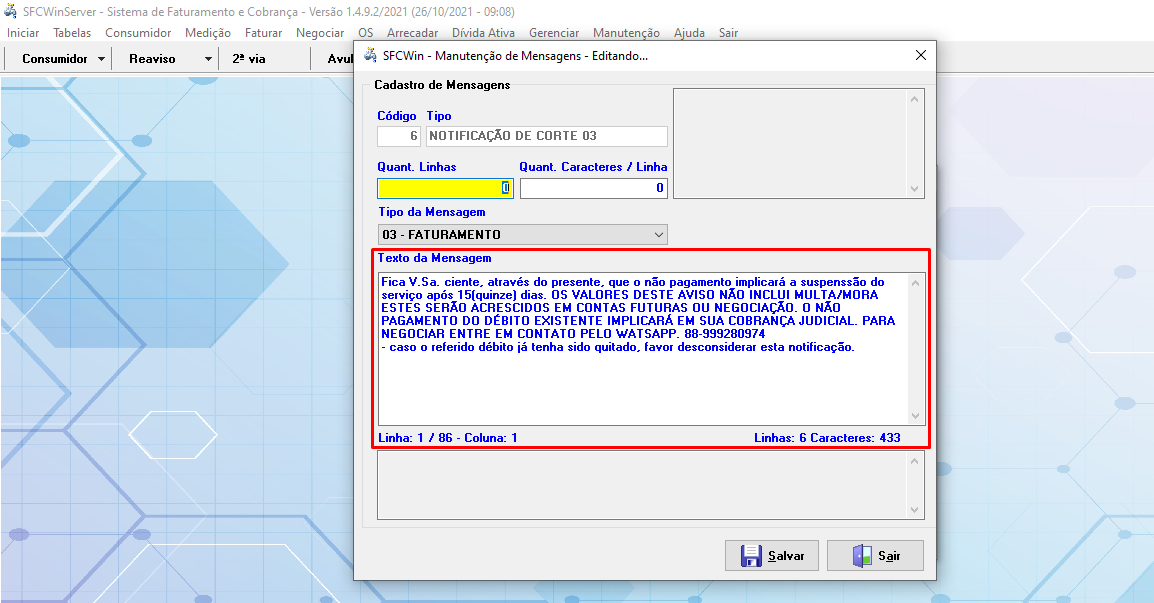Click the Quant. Caracteres / Linha field
This screenshot has width=1154, height=603.
click(593, 188)
